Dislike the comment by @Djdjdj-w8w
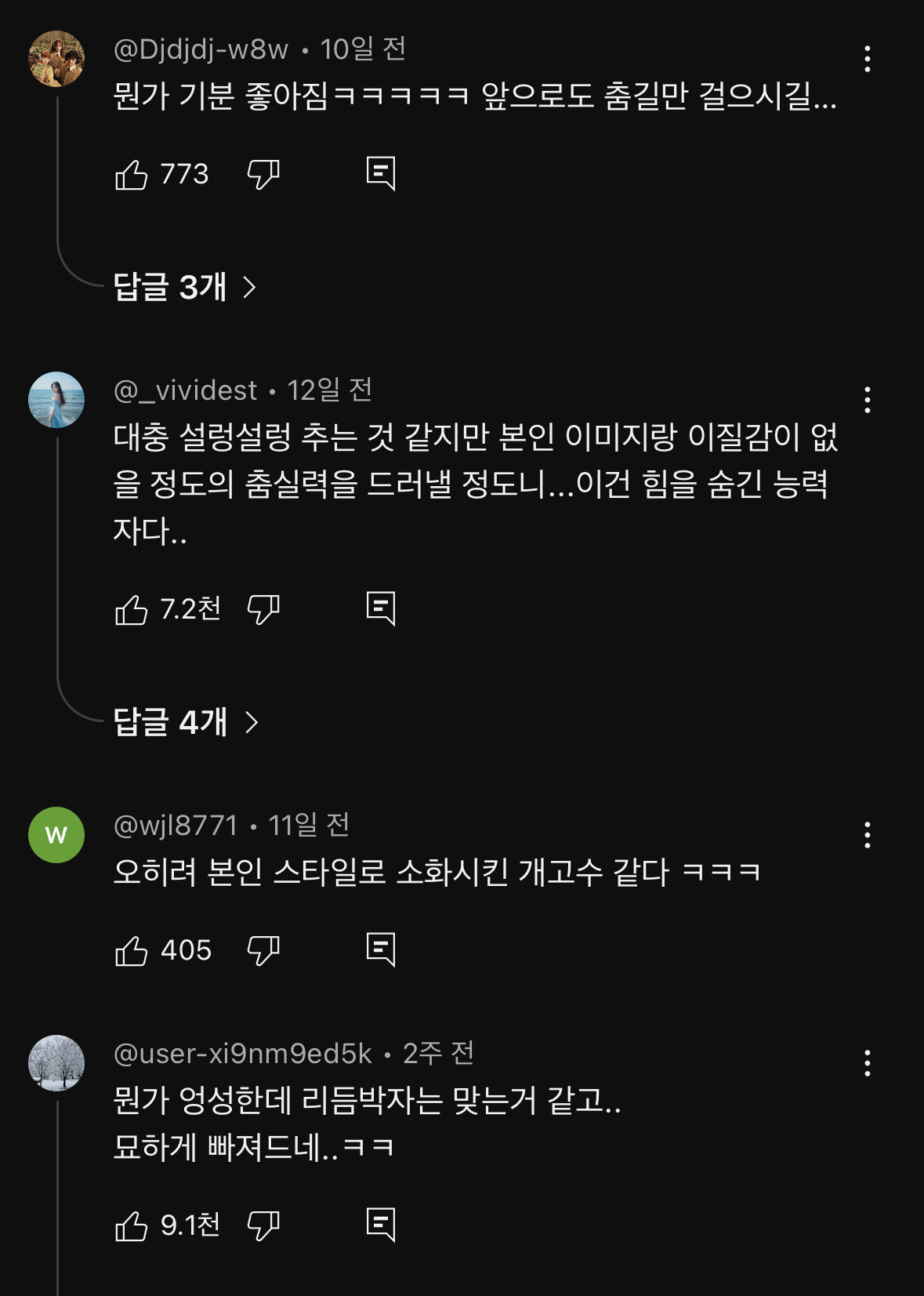 click(x=263, y=174)
